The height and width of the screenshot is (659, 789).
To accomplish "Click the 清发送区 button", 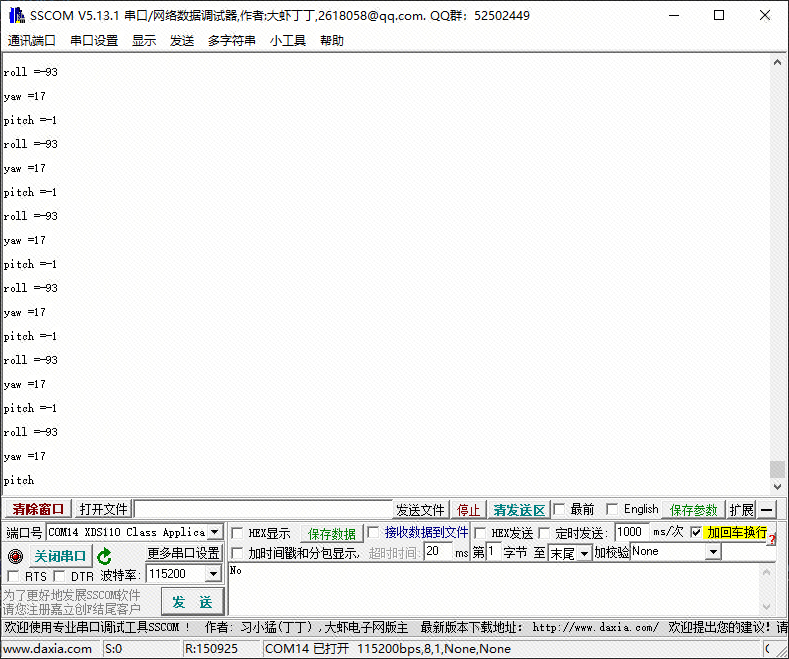I will click(519, 510).
